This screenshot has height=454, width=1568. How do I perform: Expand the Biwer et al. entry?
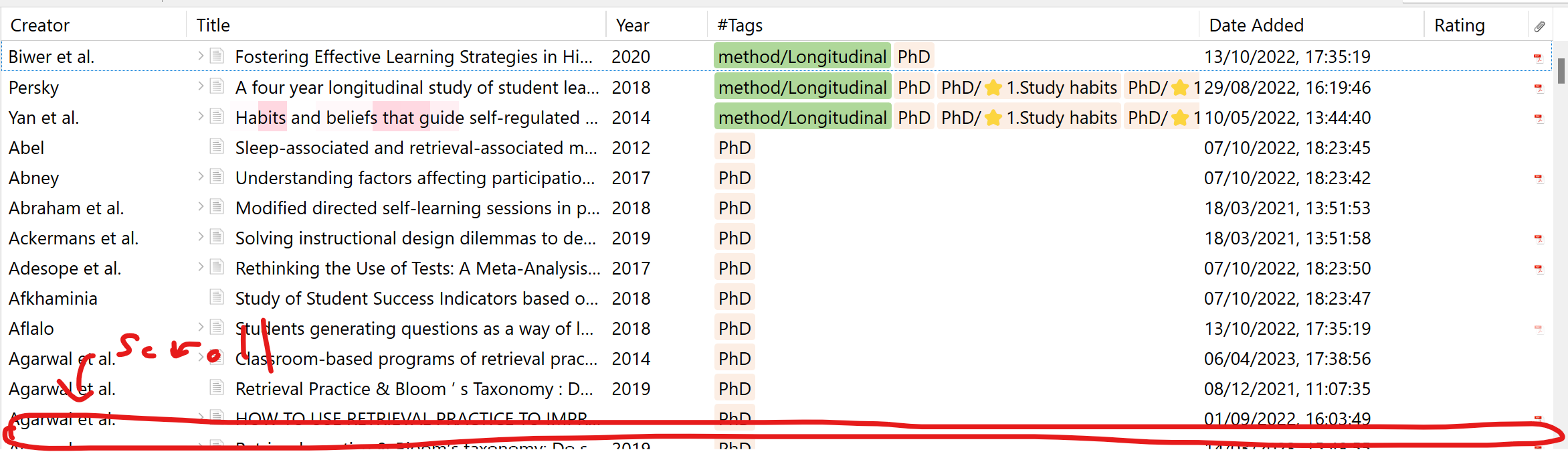click(200, 56)
